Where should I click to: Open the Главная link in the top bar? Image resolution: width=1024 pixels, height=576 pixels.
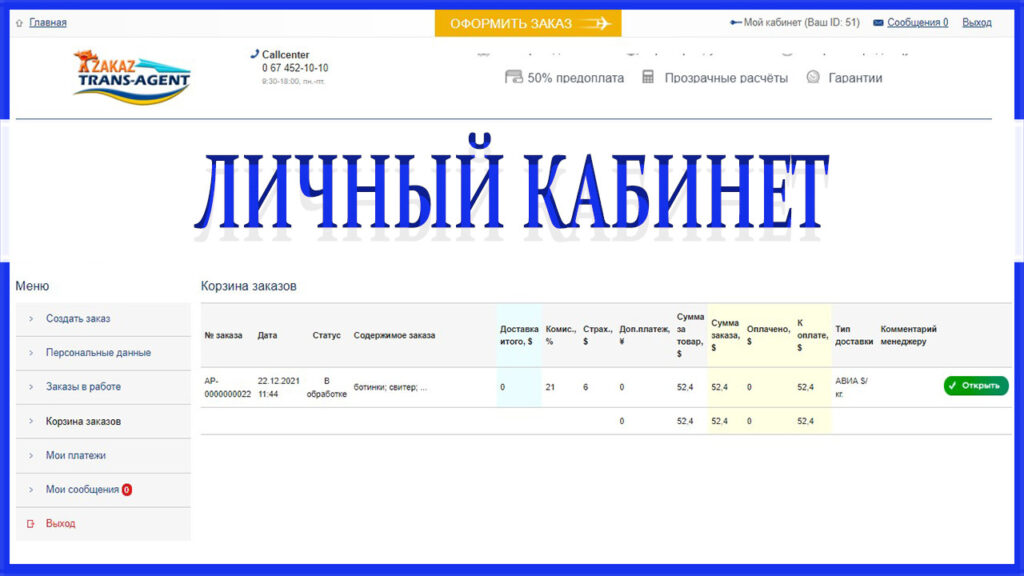[48, 23]
